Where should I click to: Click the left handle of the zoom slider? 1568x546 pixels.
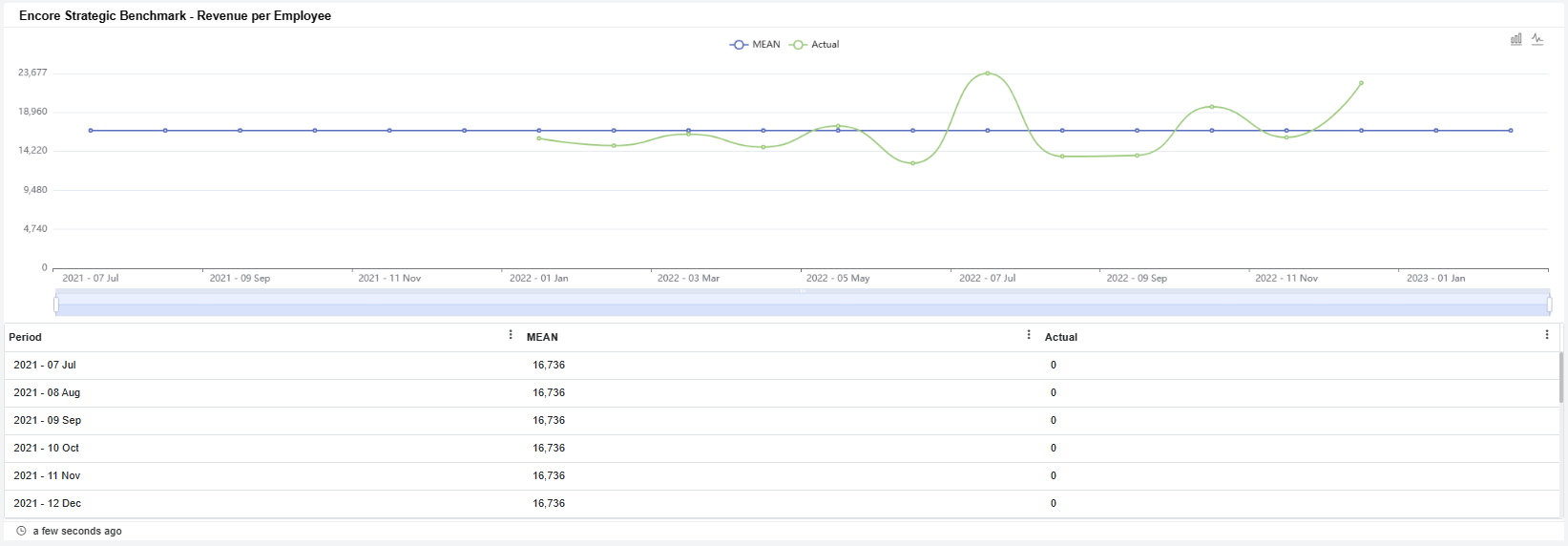(x=56, y=304)
